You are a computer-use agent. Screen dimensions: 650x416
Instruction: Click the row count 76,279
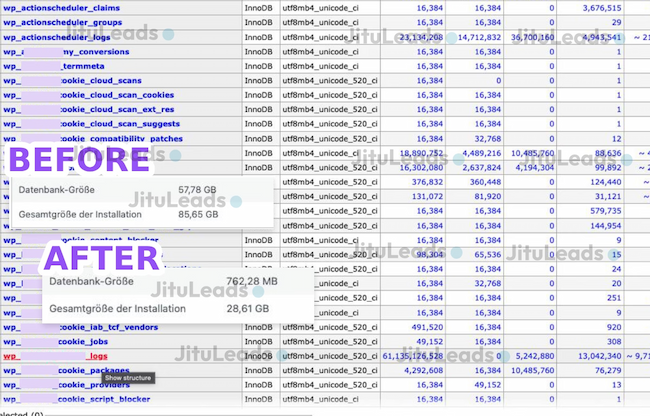(608, 370)
